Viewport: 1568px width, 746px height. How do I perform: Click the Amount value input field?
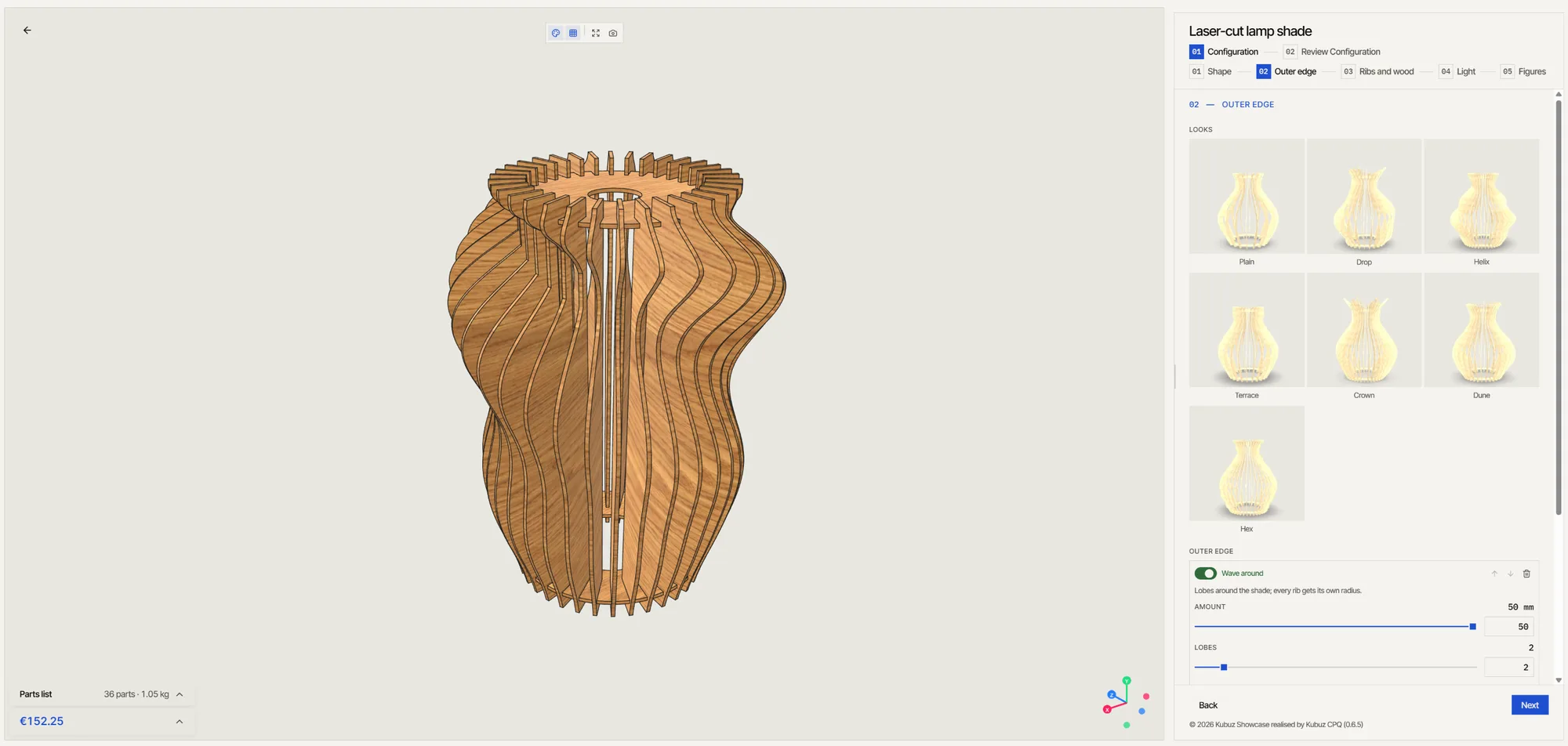coord(1509,627)
